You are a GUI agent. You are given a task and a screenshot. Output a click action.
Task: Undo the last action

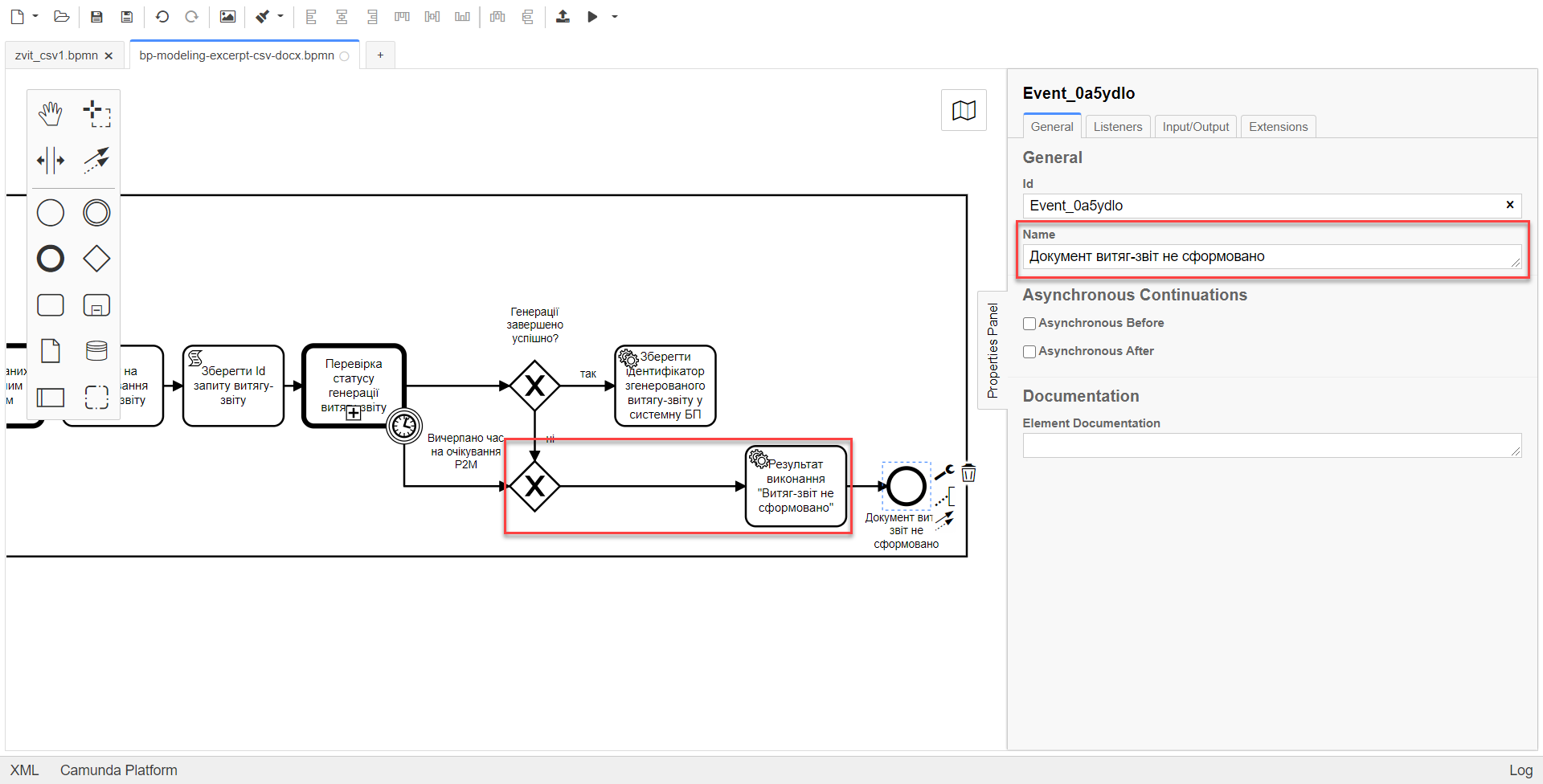tap(162, 16)
